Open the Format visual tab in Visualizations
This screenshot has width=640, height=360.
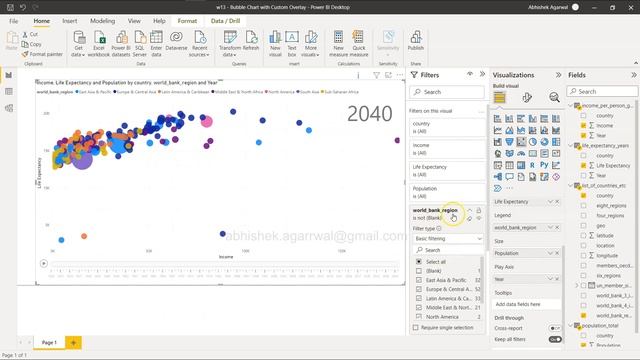click(x=527, y=97)
